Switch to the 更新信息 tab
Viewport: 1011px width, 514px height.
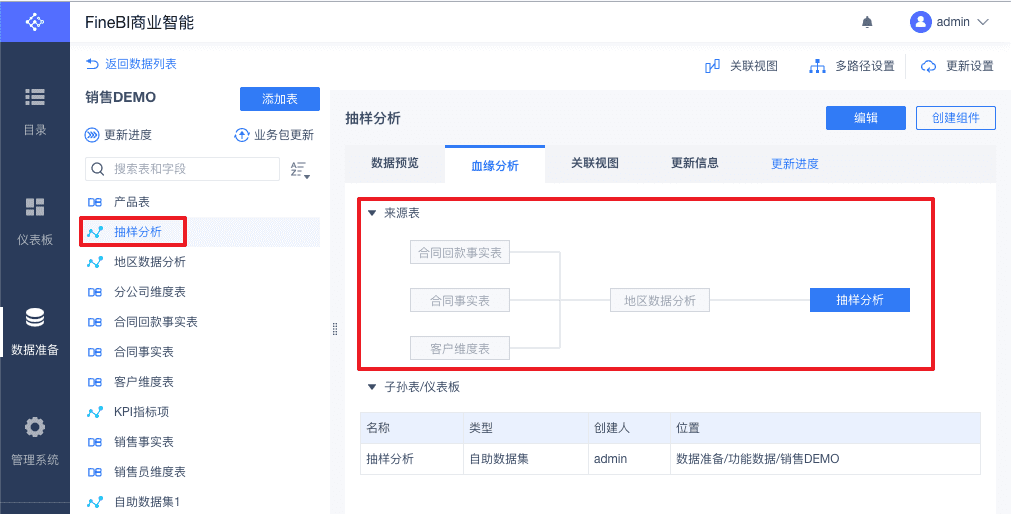694,163
